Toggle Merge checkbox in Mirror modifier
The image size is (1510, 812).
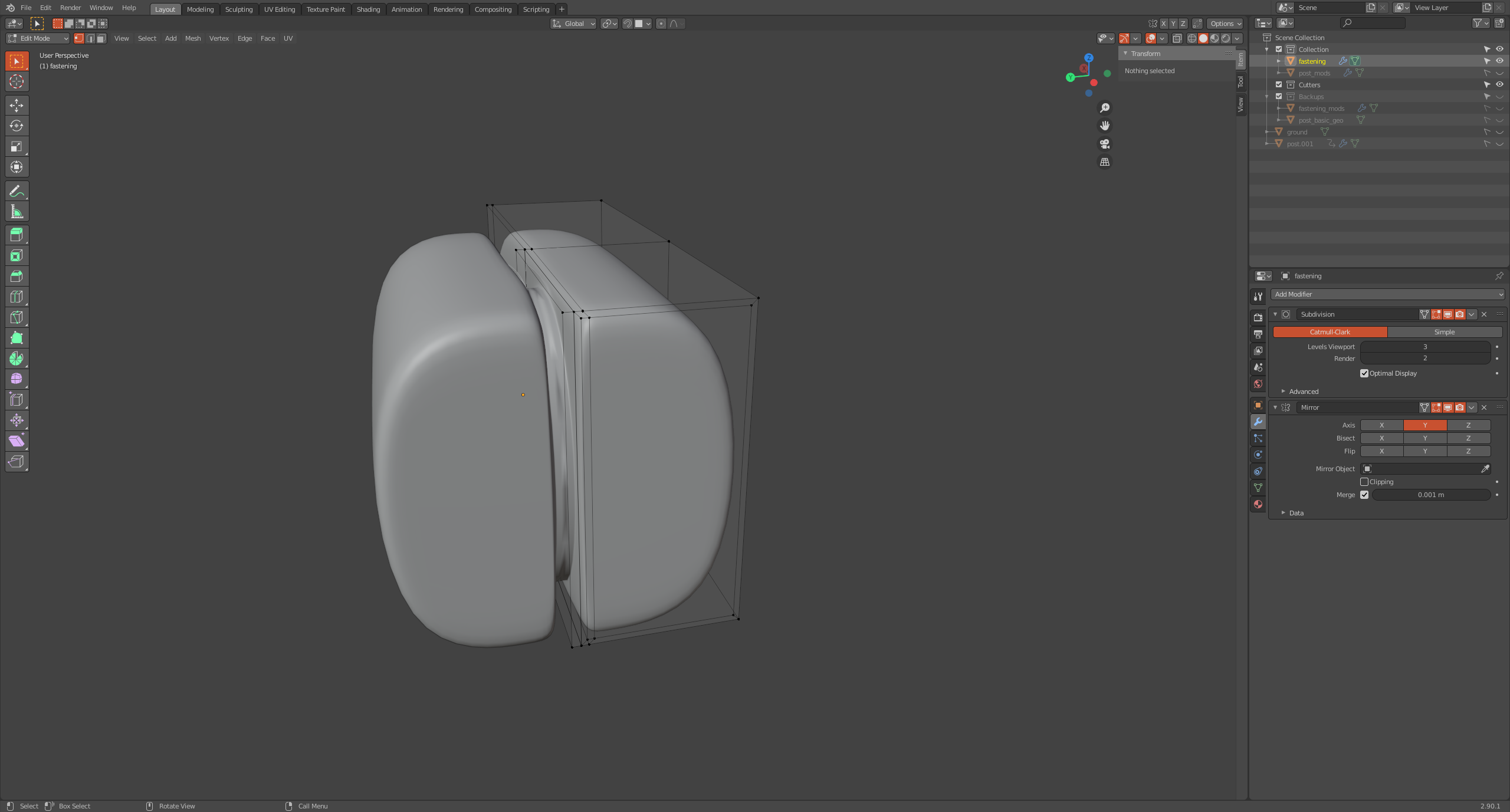pos(1364,495)
